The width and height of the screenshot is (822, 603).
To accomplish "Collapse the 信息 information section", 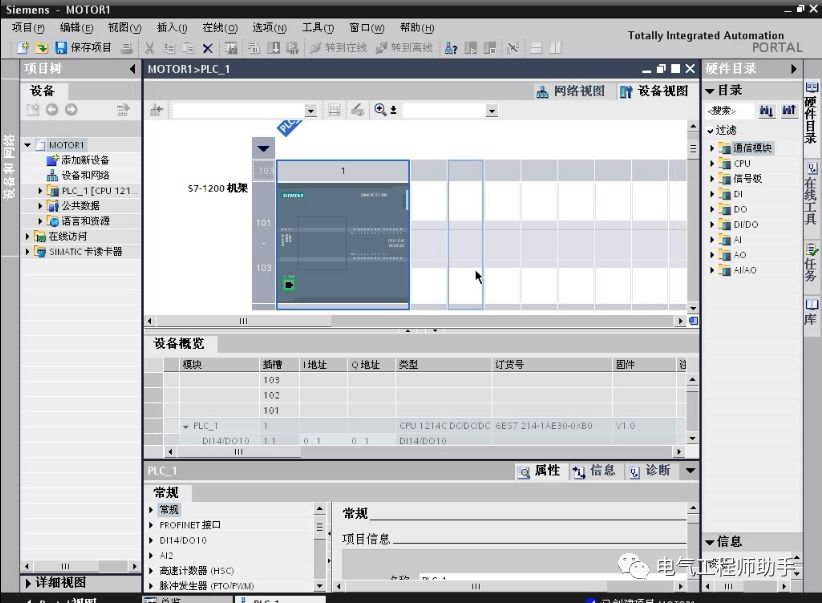I will [x=710, y=542].
